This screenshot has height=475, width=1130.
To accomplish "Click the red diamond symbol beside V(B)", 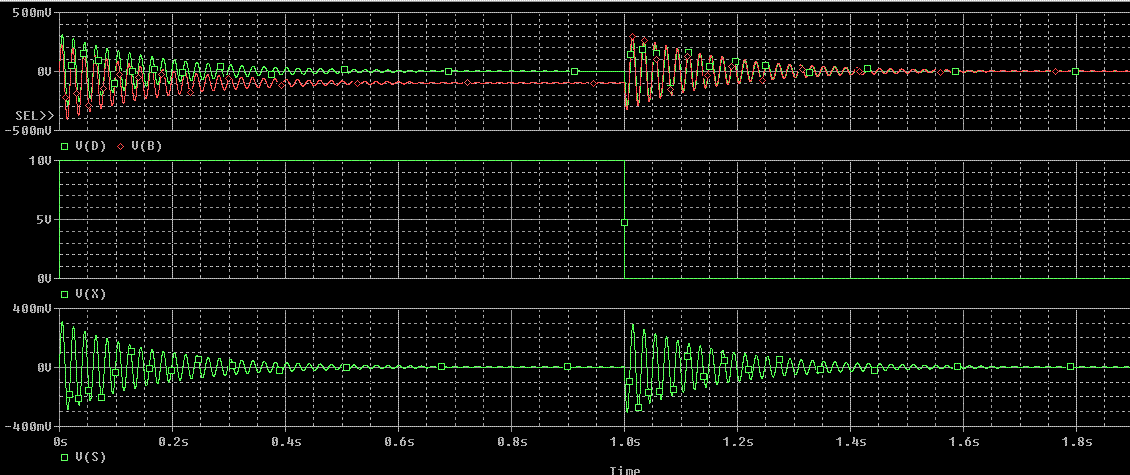I will [x=120, y=146].
